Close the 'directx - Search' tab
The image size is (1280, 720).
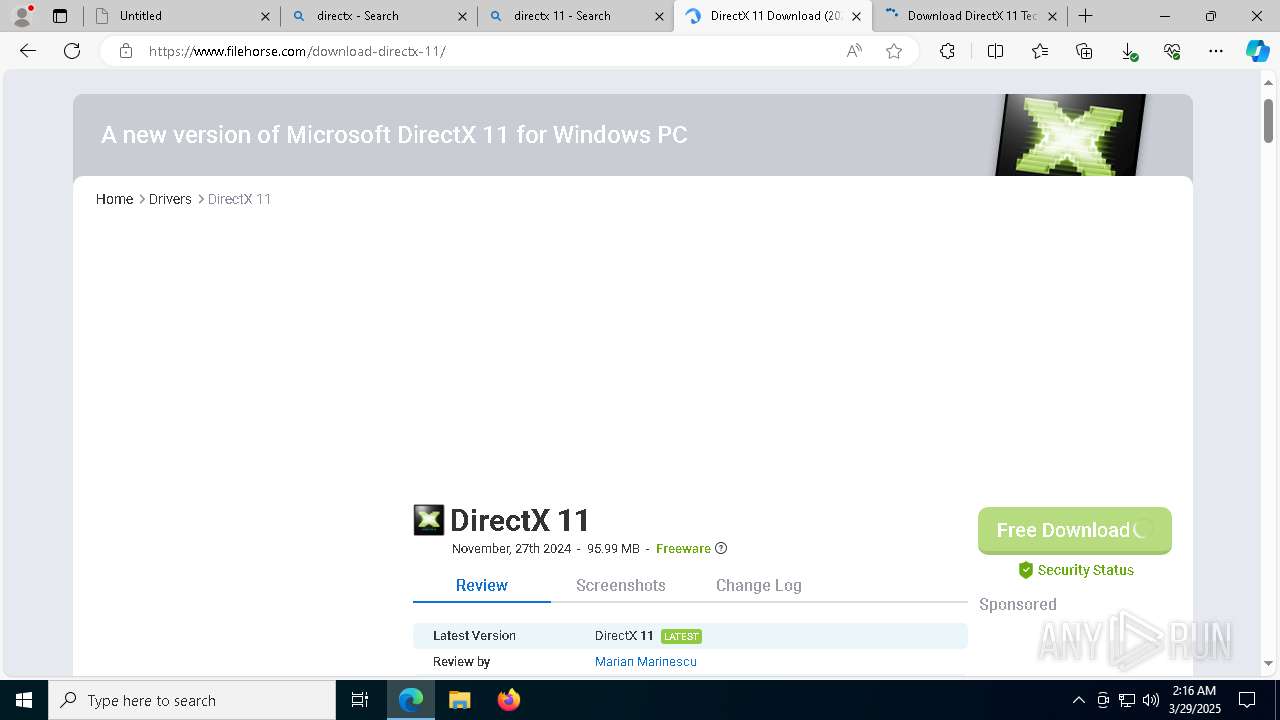pyautogui.click(x=462, y=16)
